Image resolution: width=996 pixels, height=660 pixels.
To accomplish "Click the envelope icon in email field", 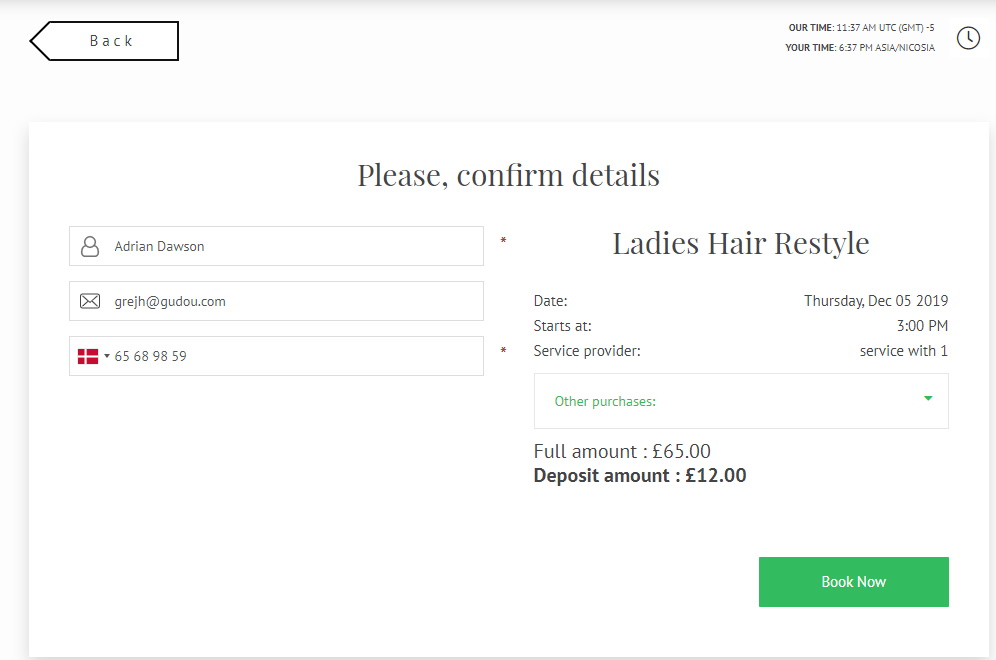I will [90, 301].
